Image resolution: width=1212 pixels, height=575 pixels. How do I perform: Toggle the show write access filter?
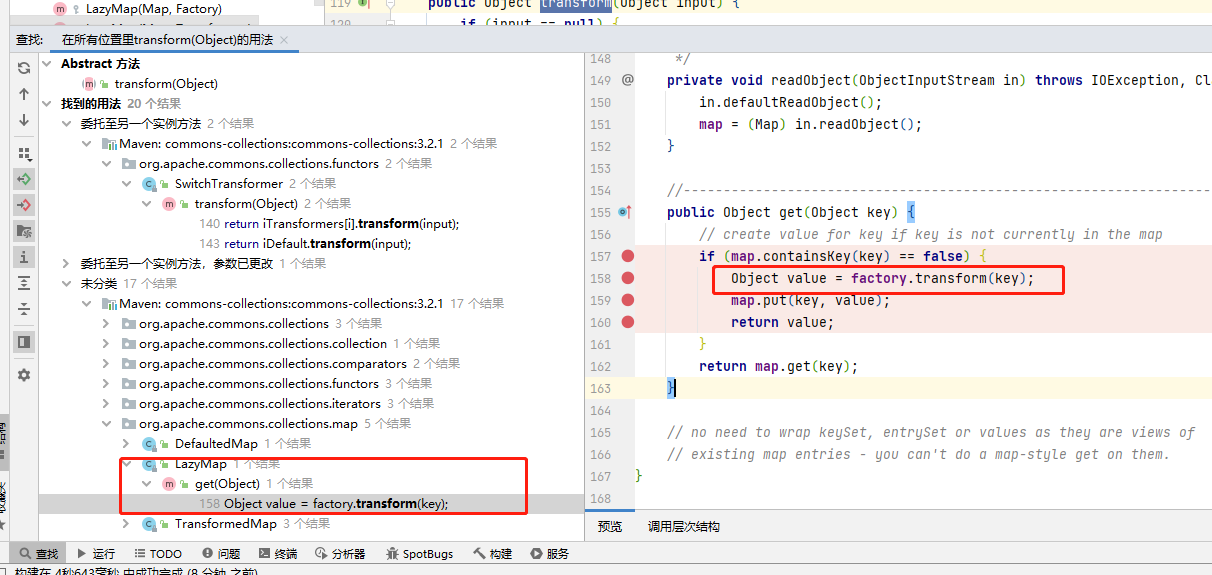[24, 205]
